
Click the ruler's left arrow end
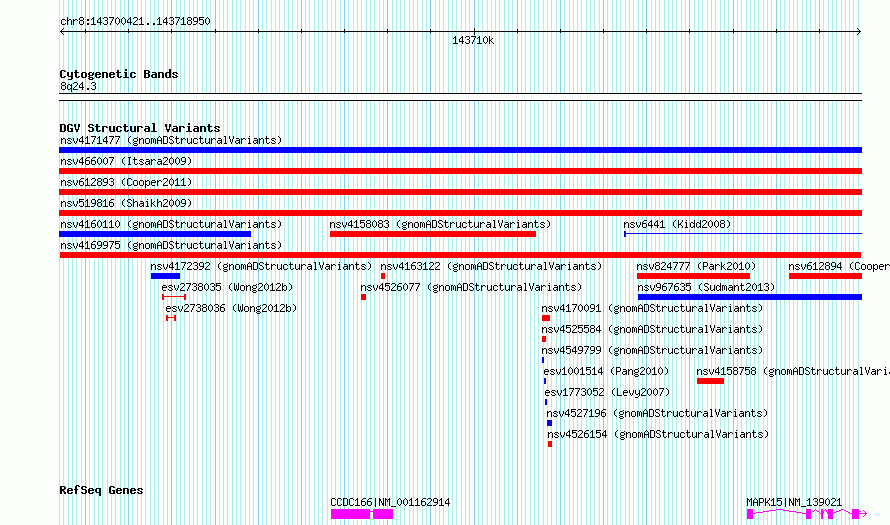62,32
